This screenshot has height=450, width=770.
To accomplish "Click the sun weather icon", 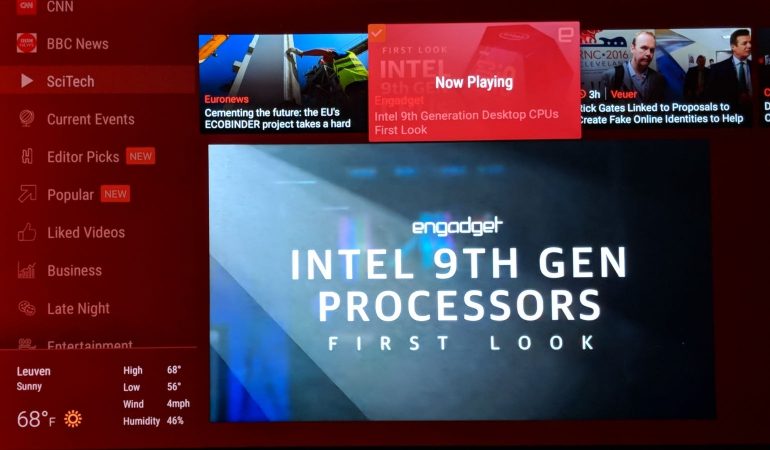I will coord(73,418).
